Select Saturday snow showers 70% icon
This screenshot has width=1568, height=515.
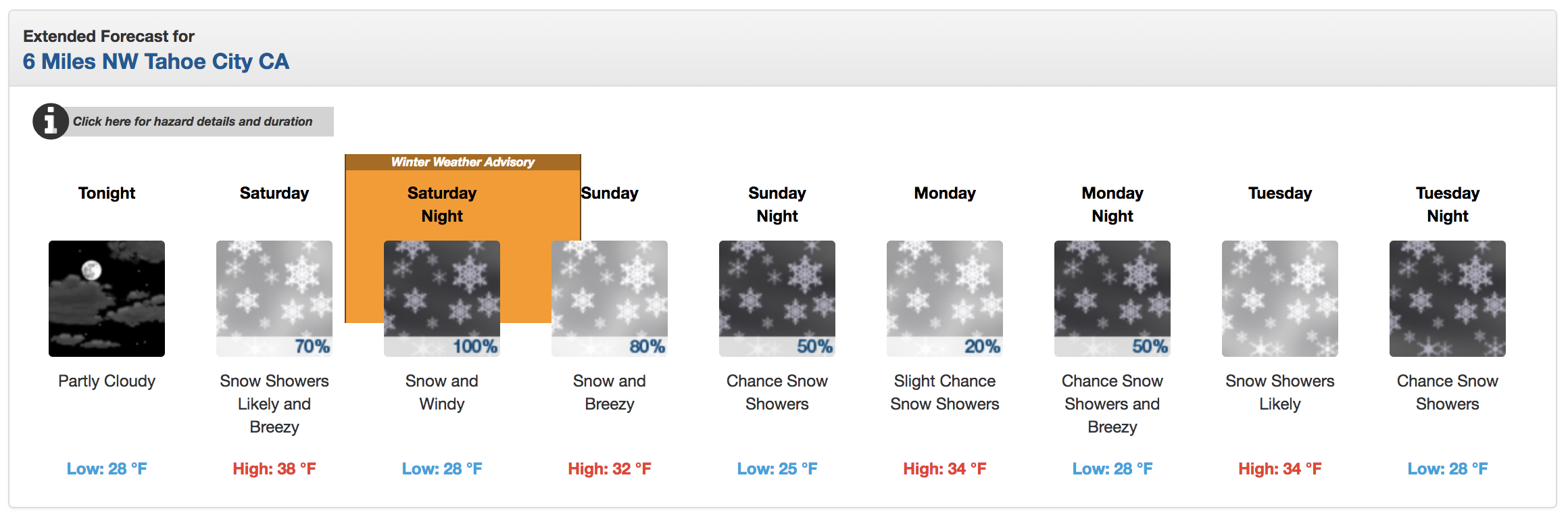point(274,299)
